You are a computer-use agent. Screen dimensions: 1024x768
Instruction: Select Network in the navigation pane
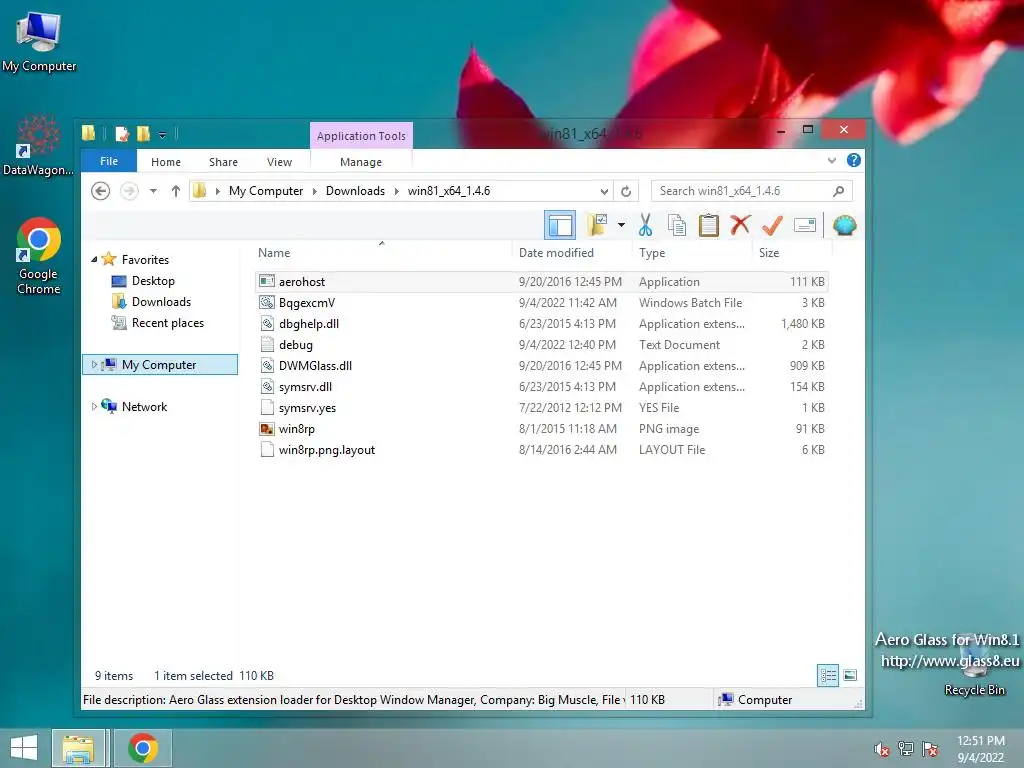[144, 406]
